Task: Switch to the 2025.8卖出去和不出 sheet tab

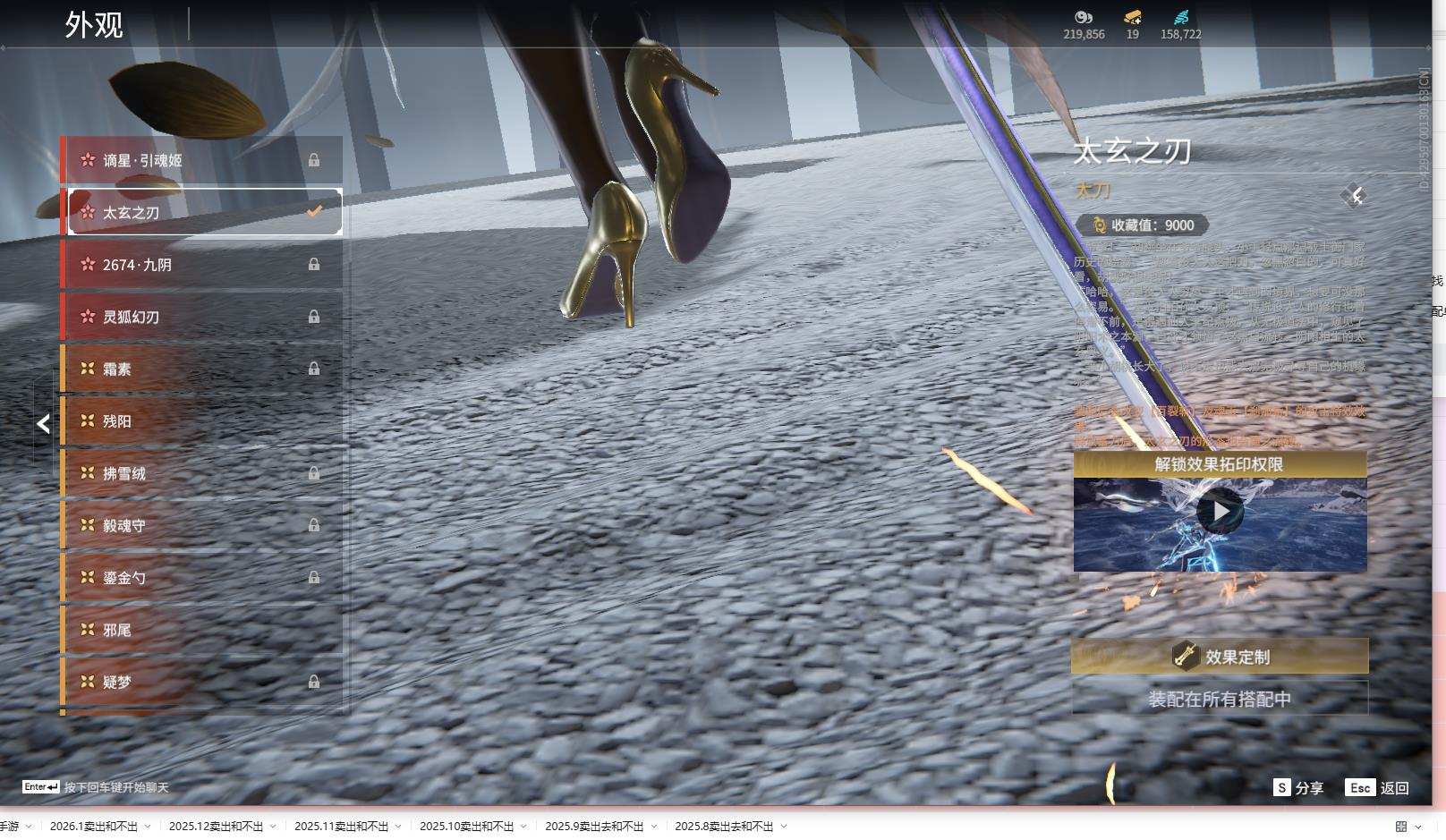Action: (x=723, y=827)
